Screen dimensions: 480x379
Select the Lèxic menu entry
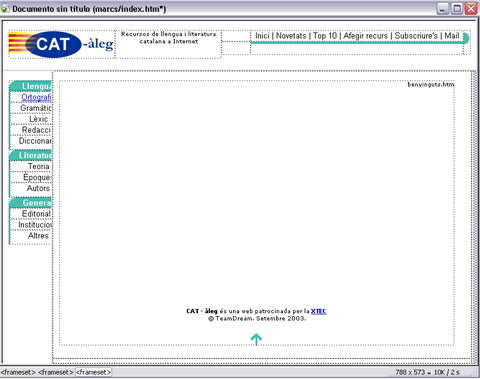39,119
